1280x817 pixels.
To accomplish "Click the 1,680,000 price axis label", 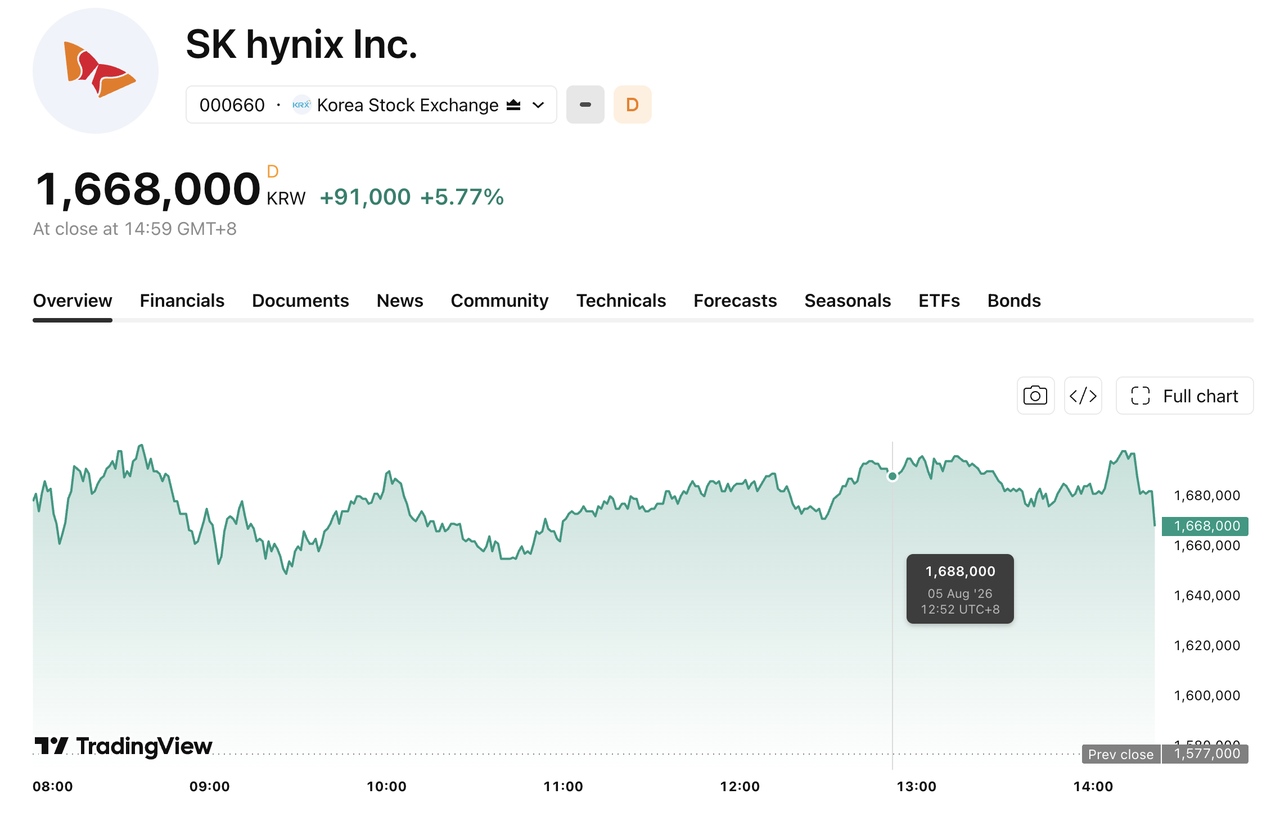I will (x=1207, y=495).
